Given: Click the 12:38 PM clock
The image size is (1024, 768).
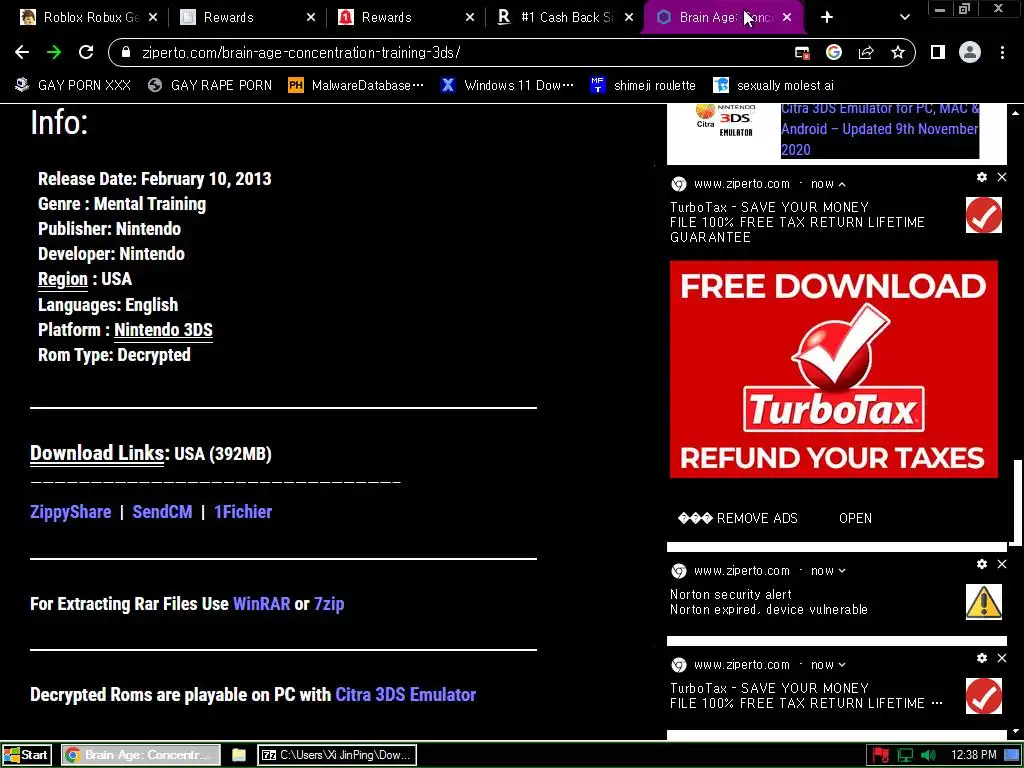Looking at the screenshot, I should coord(973,756).
